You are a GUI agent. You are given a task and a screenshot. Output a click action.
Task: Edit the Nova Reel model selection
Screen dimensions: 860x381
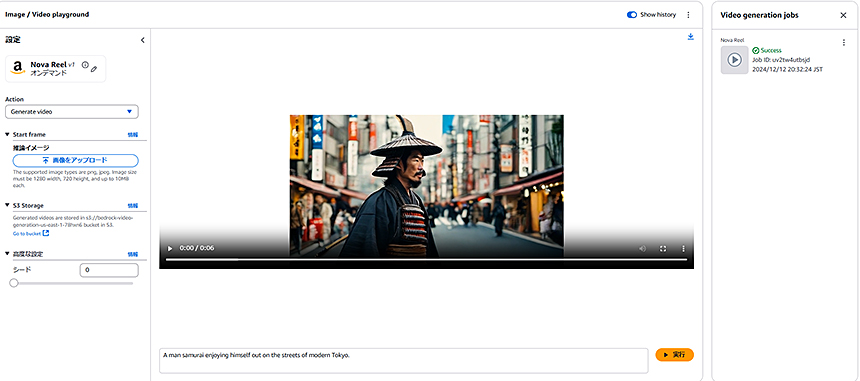pyautogui.click(x=94, y=69)
